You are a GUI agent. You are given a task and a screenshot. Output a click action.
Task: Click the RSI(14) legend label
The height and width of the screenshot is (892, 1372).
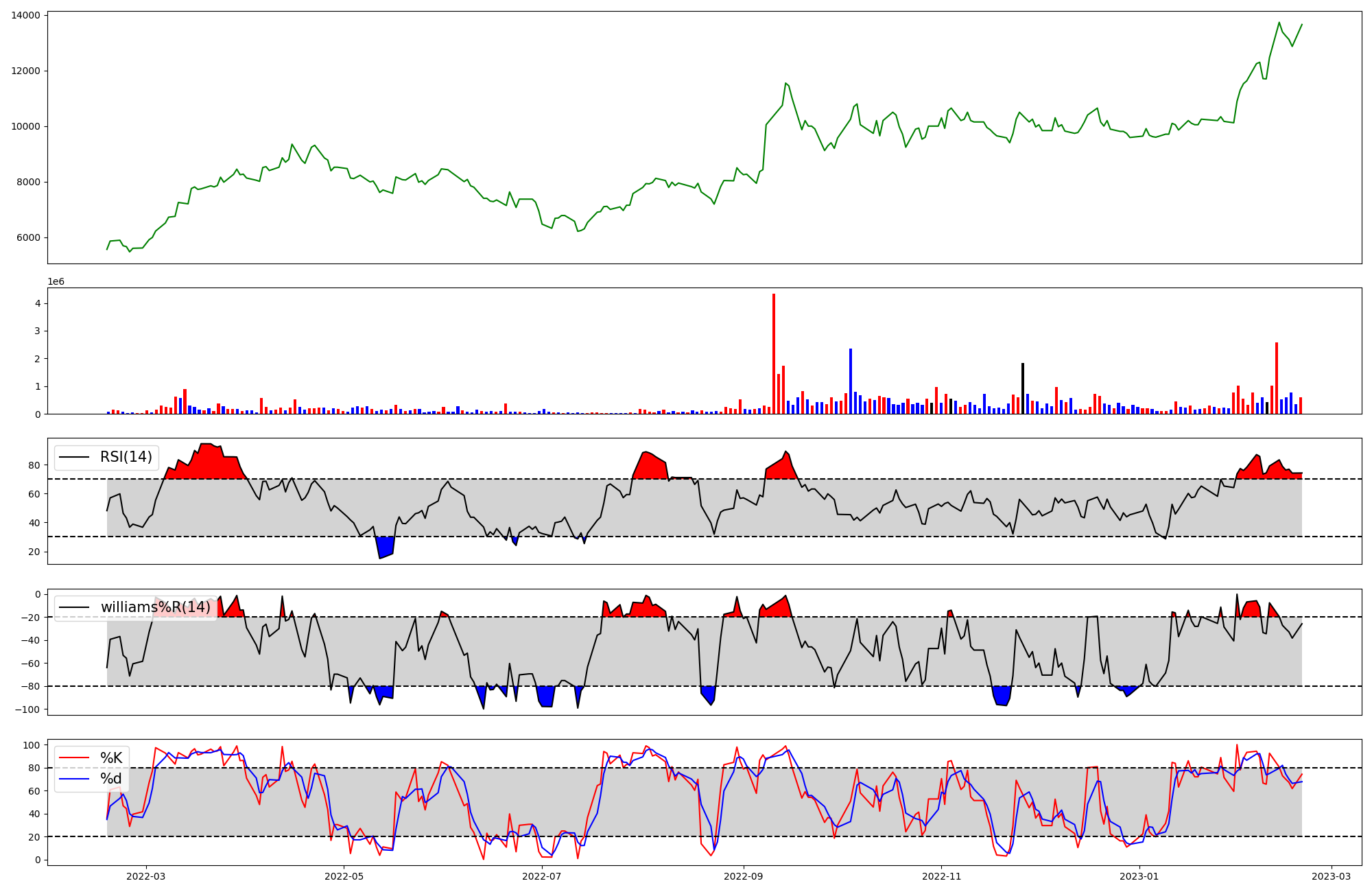(126, 457)
